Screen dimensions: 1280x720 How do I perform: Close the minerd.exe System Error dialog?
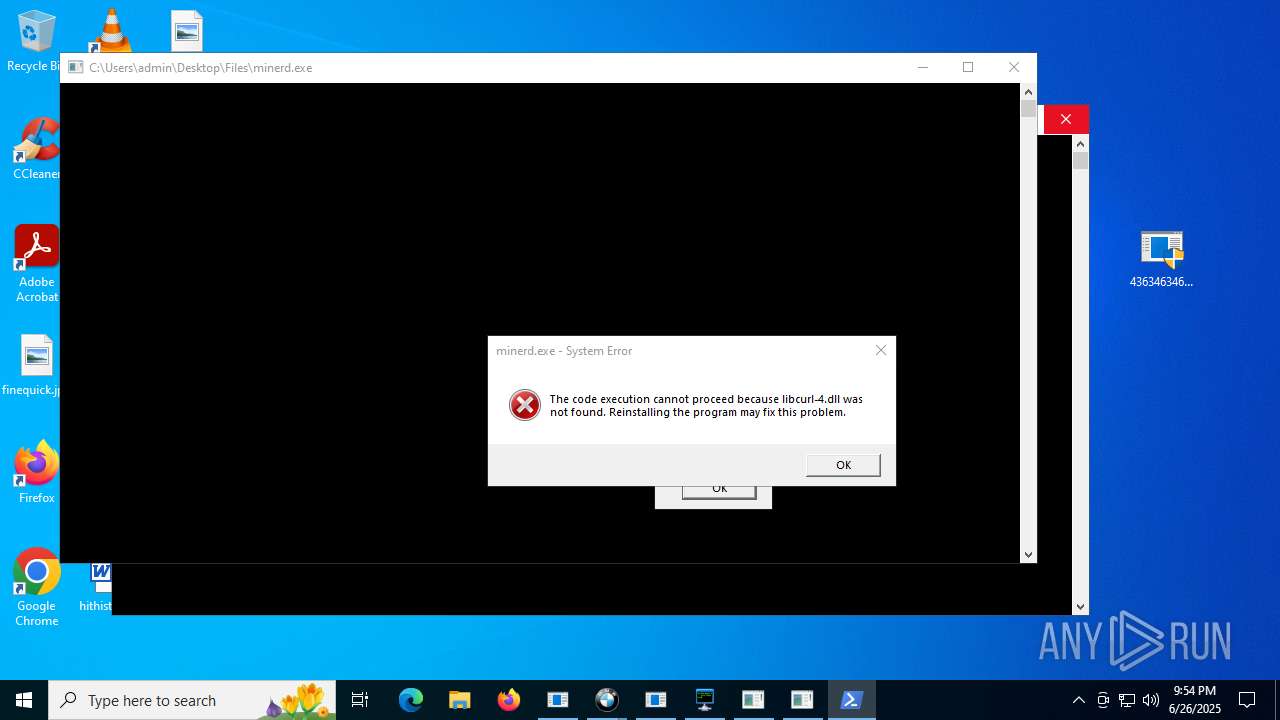(880, 350)
